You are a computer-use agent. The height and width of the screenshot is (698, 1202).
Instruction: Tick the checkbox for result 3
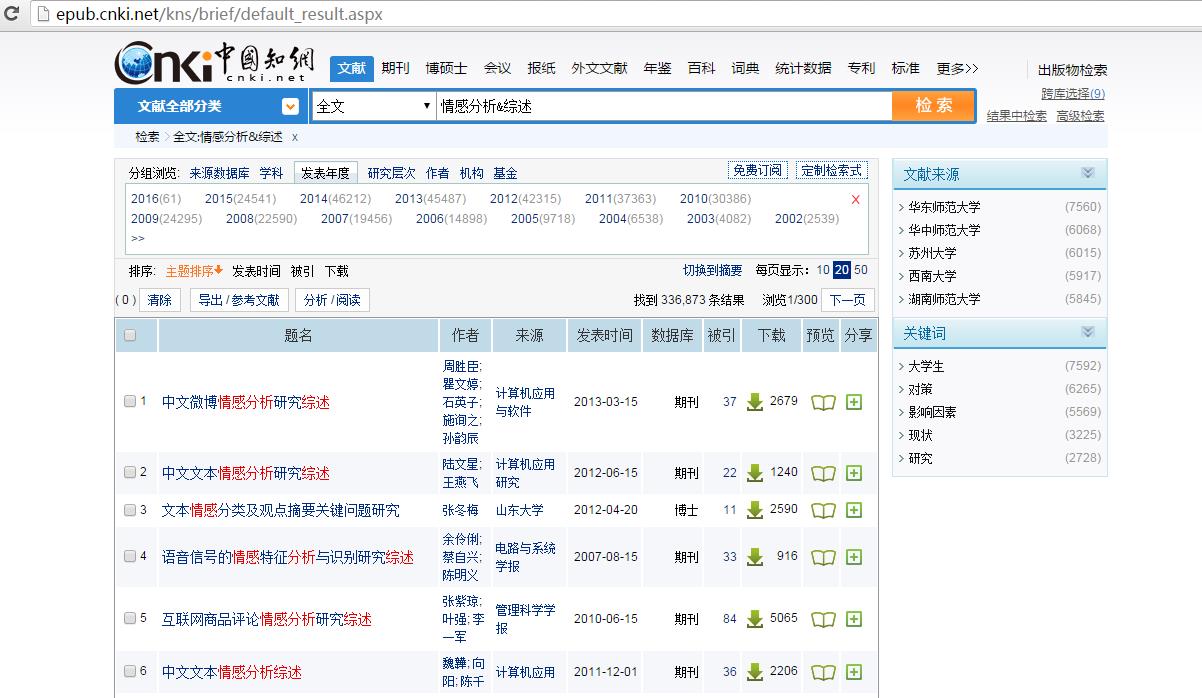coord(130,510)
